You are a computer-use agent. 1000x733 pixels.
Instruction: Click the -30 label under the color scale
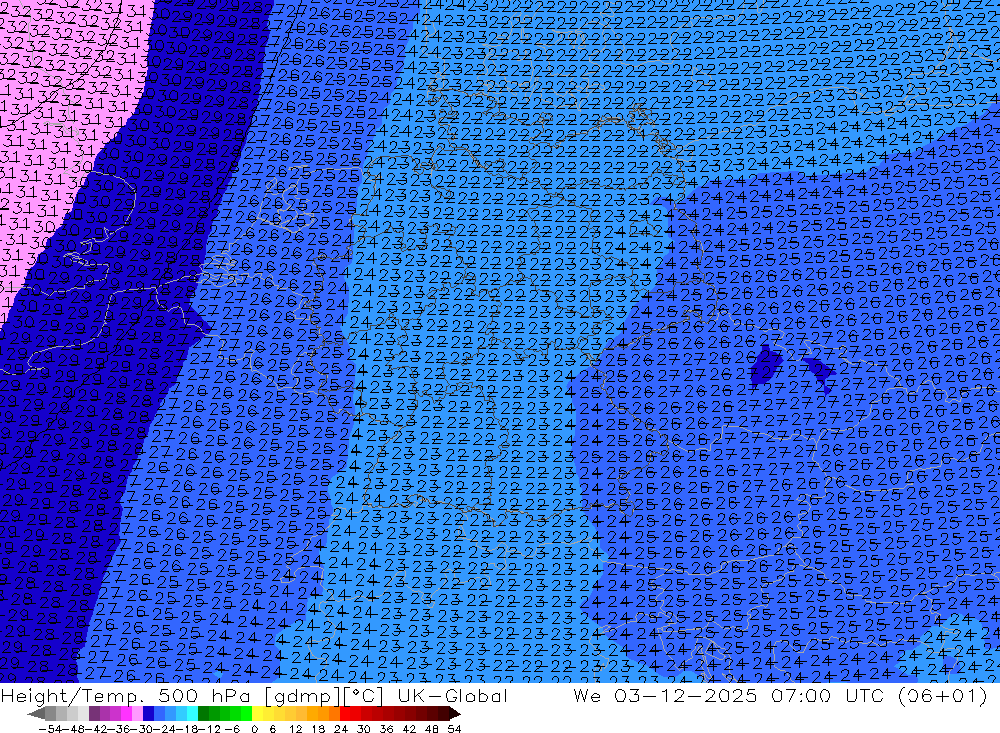point(143,729)
